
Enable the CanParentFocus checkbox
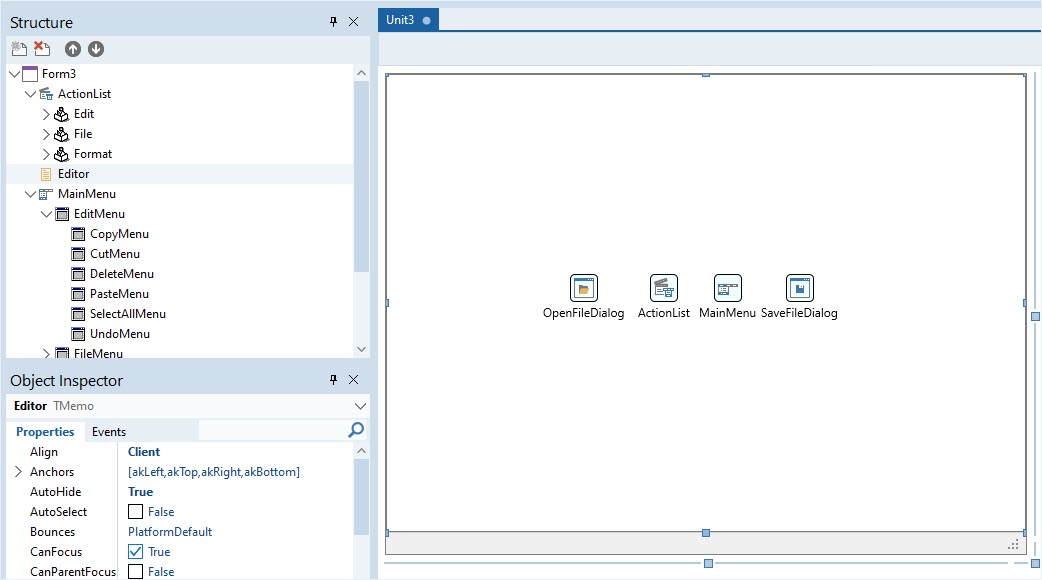point(135,571)
